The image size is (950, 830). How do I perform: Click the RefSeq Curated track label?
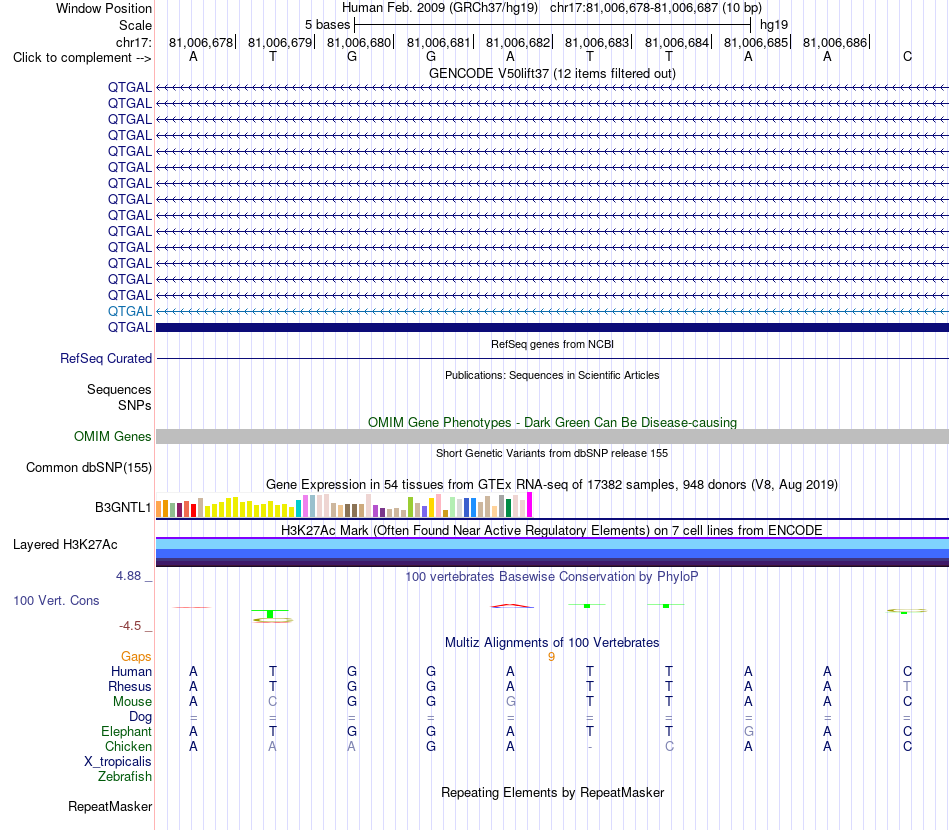[x=106, y=359]
